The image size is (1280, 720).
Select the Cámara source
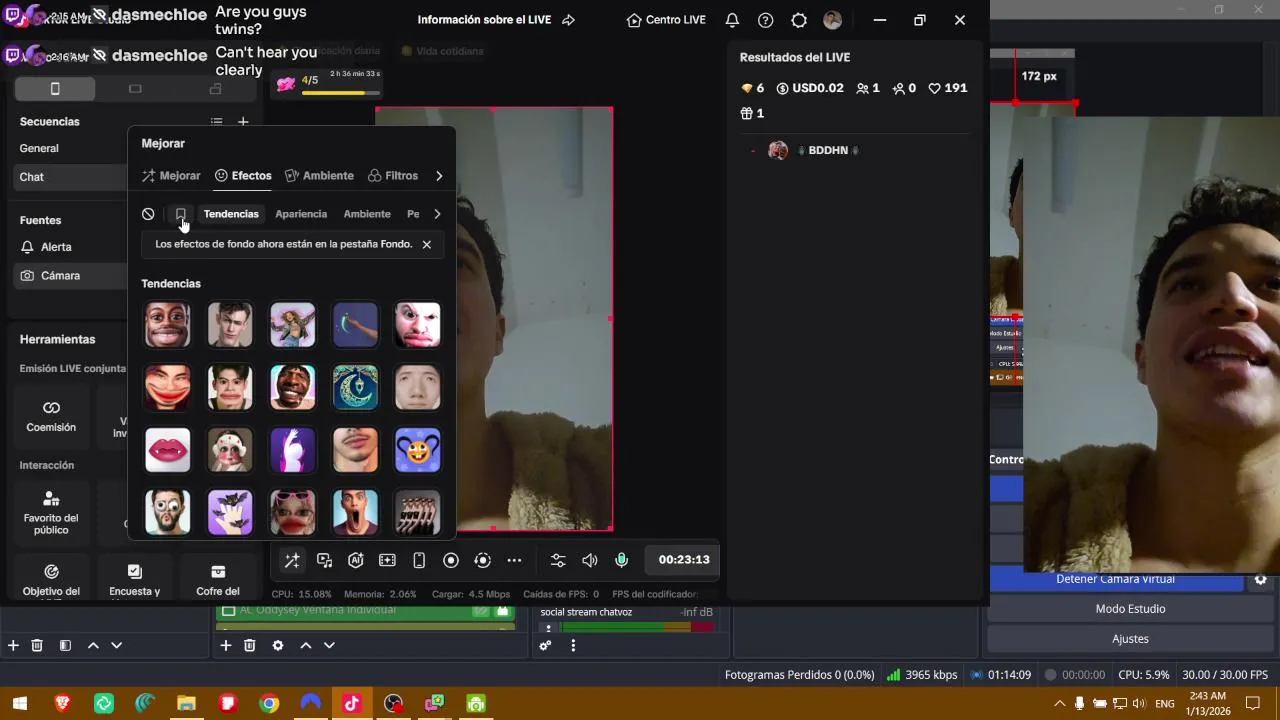click(x=72, y=276)
